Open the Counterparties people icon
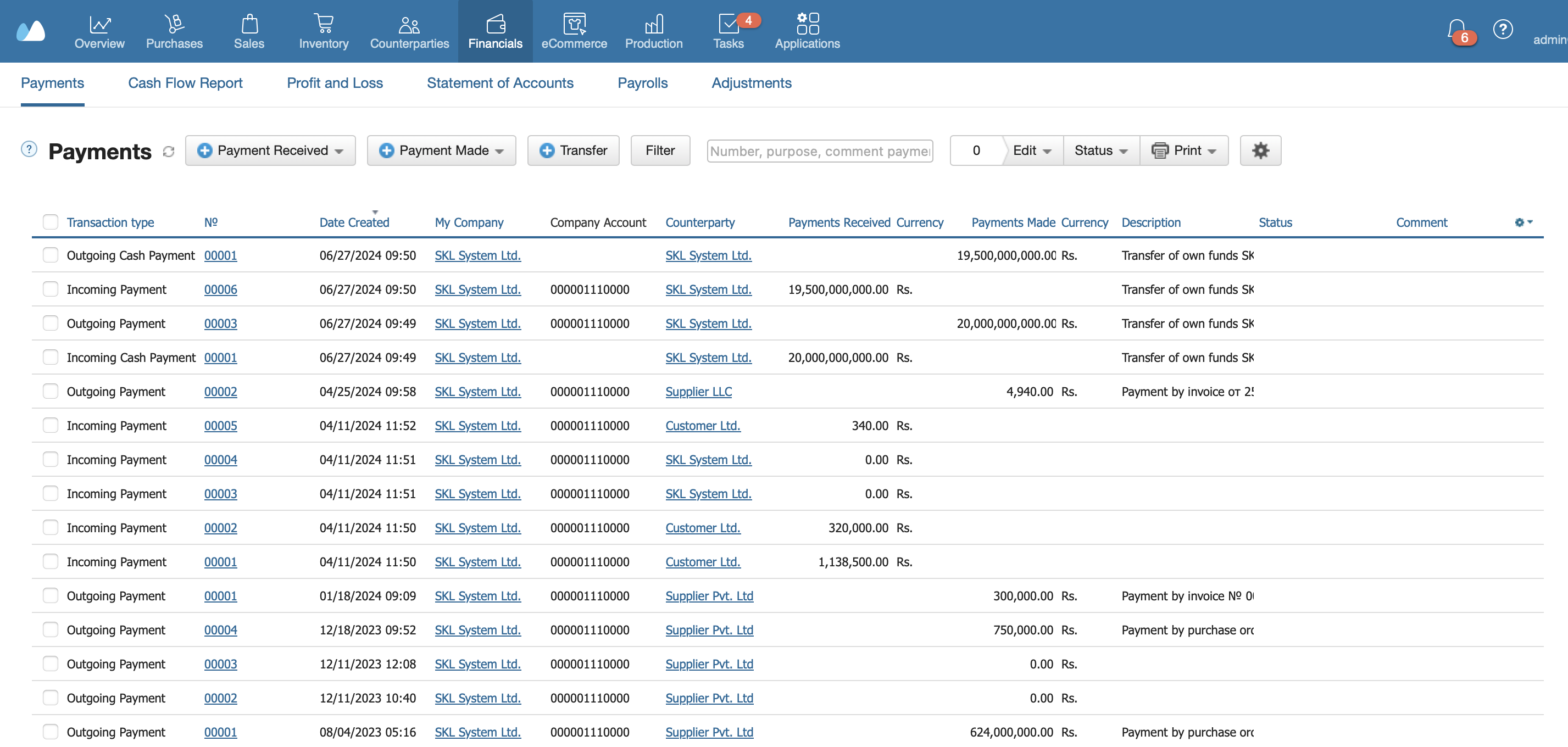 point(409,24)
